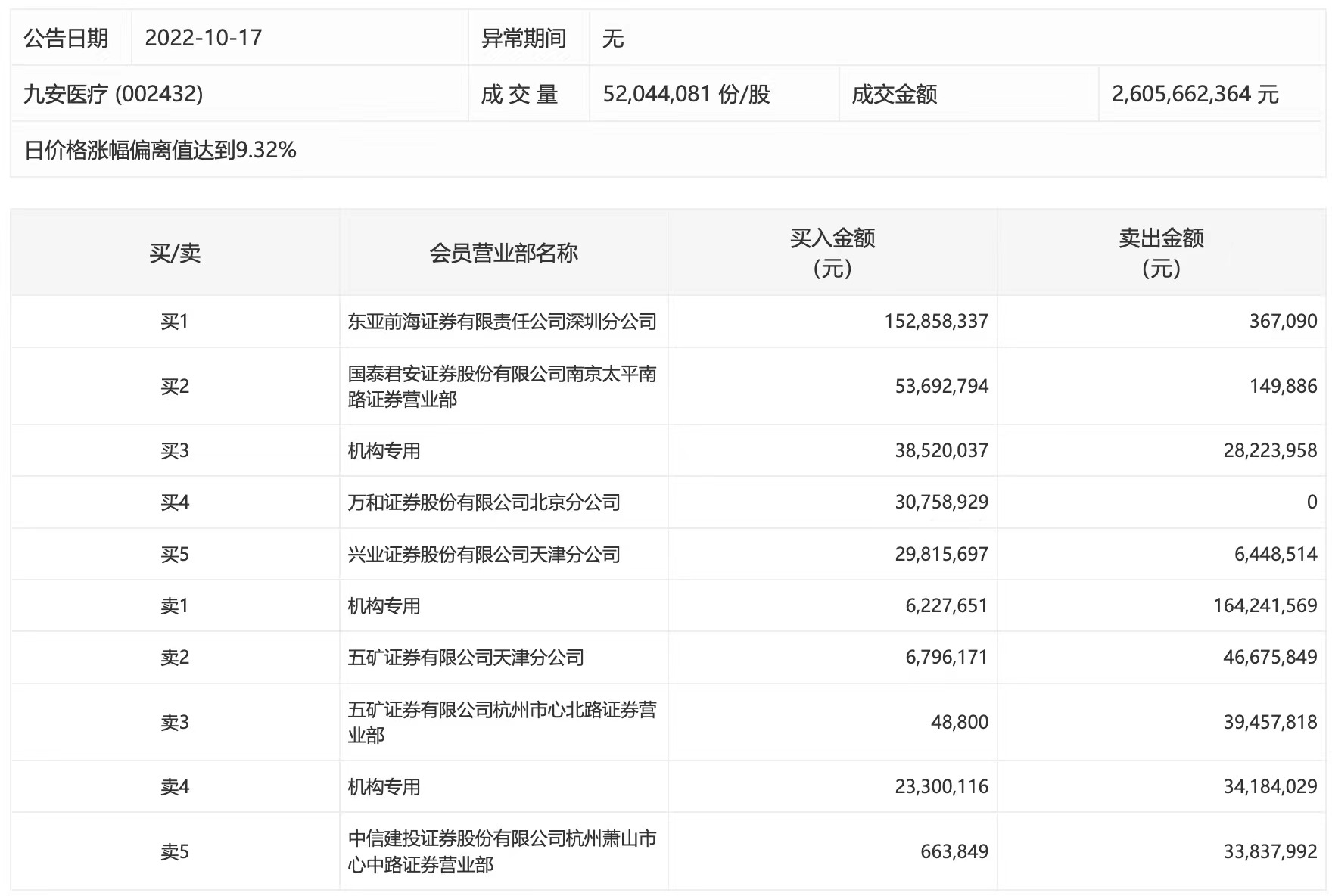Click buy amount 663,849
The image size is (1332, 896).
(954, 851)
